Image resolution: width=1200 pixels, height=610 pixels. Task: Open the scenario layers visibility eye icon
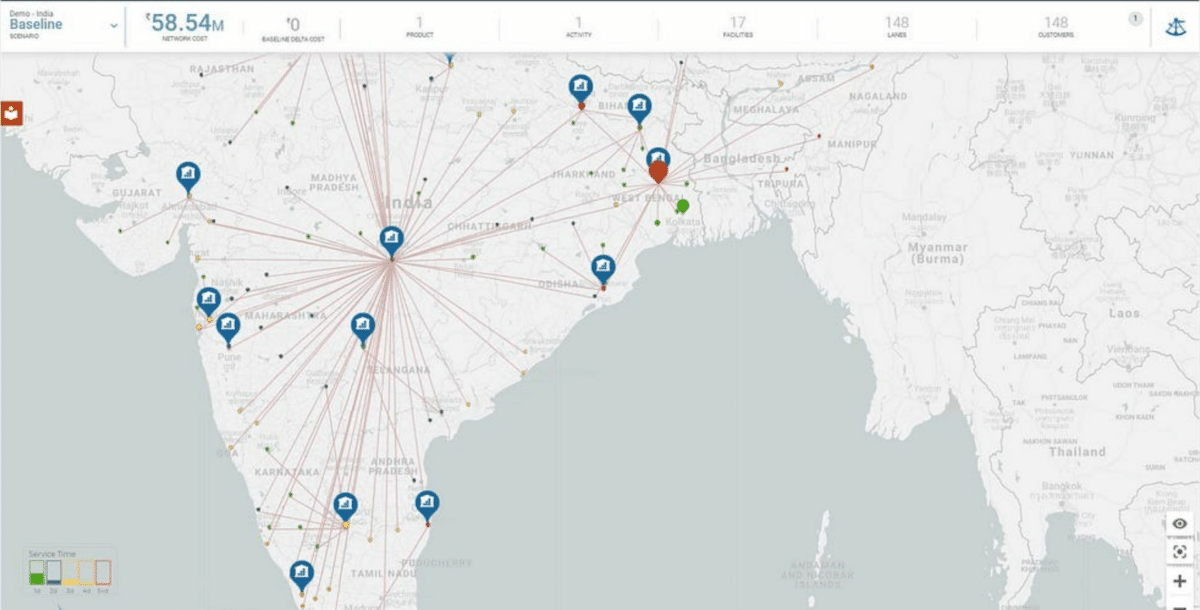pos(1180,523)
